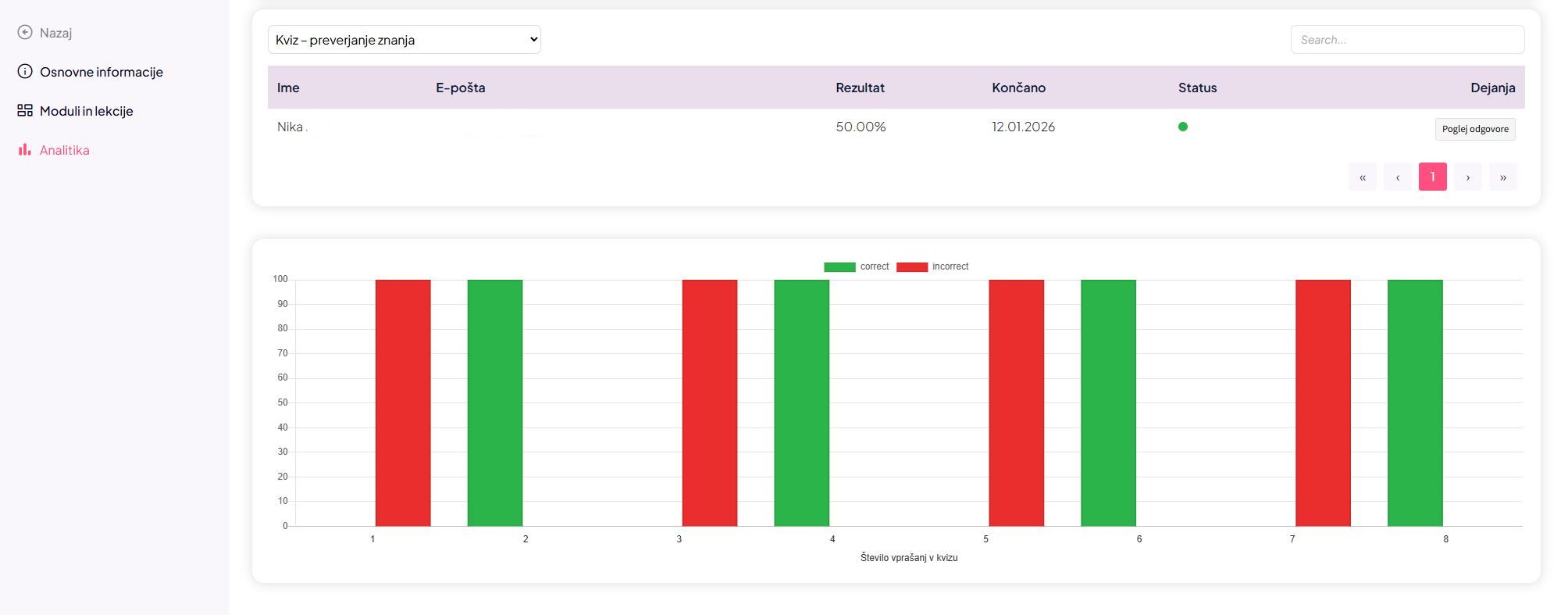This screenshot has width=1568, height=615.
Task: Toggle the incorrect series in the chart legend
Action: click(x=932, y=267)
